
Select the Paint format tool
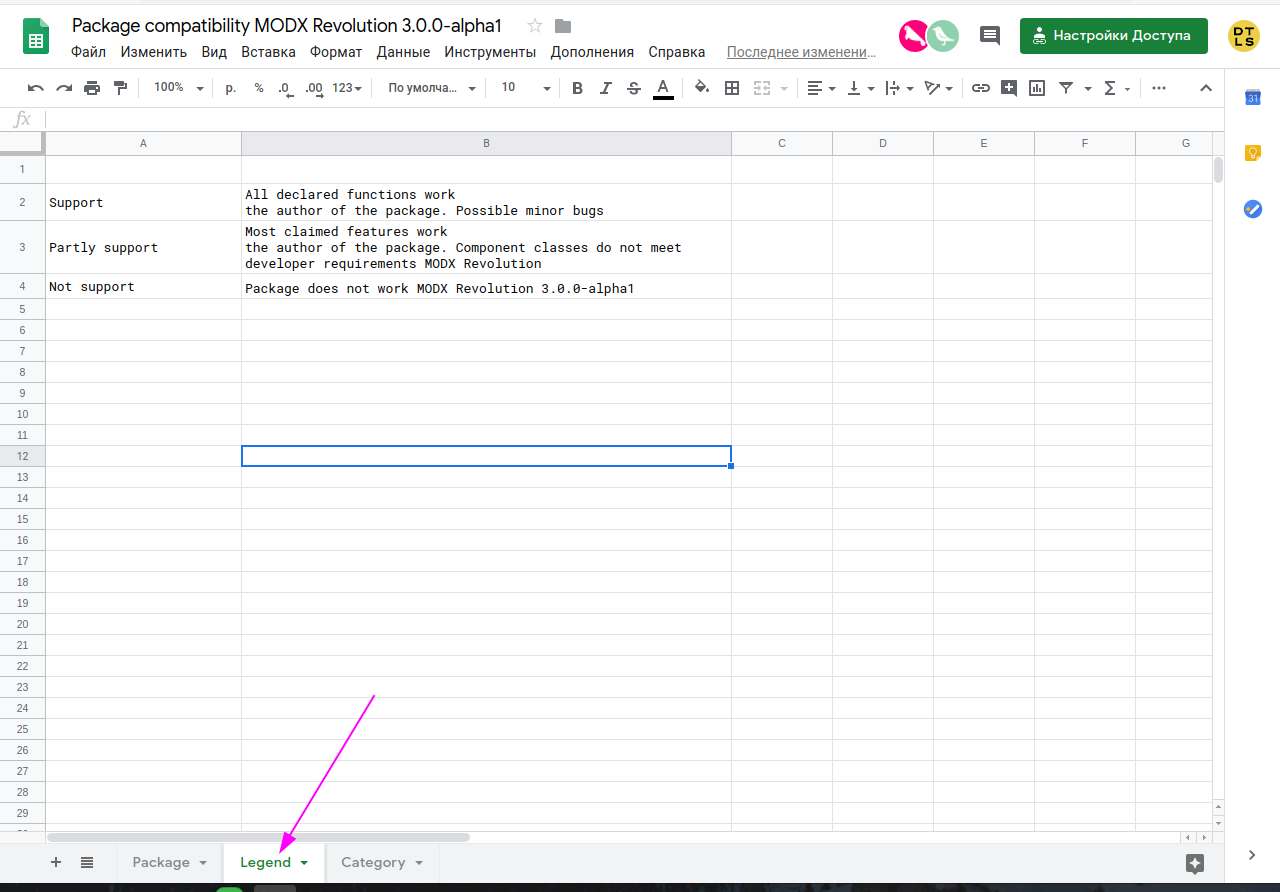click(120, 88)
